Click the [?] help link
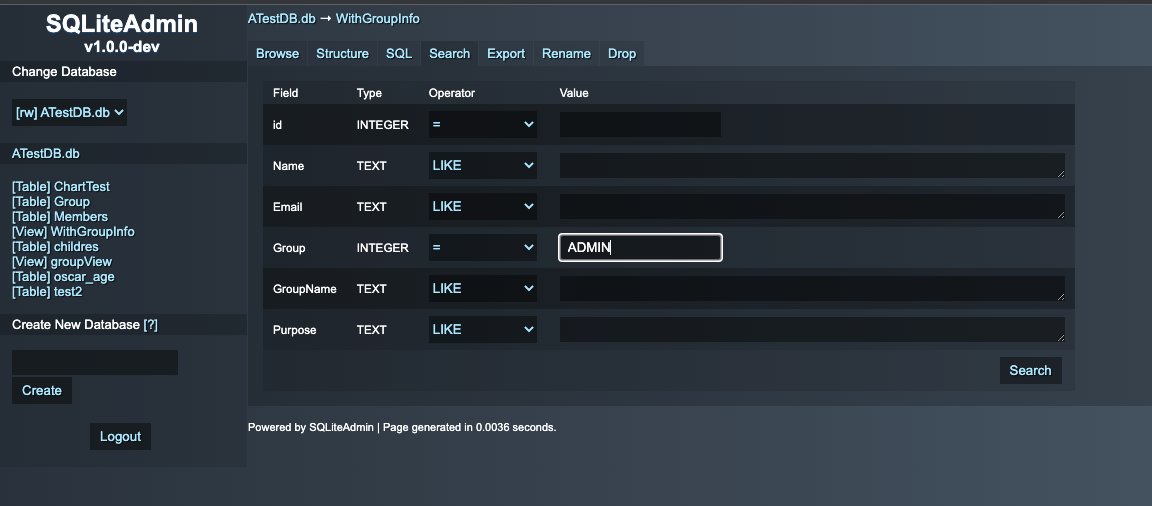Viewport: 1152px width, 506px height. coord(151,325)
